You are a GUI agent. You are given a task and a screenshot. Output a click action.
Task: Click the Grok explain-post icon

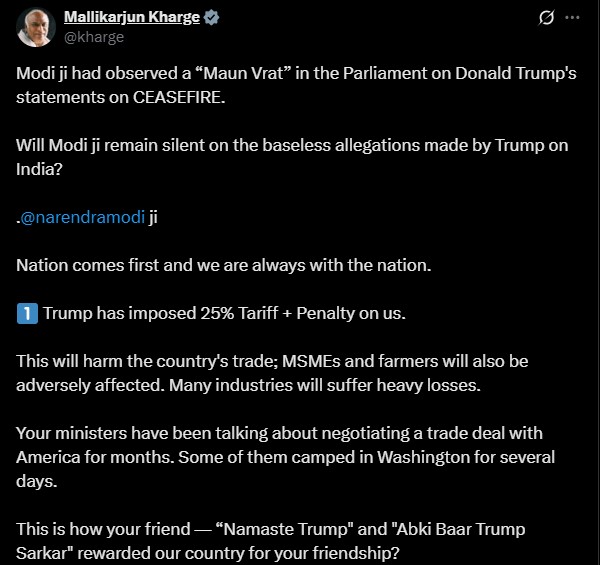pos(547,17)
